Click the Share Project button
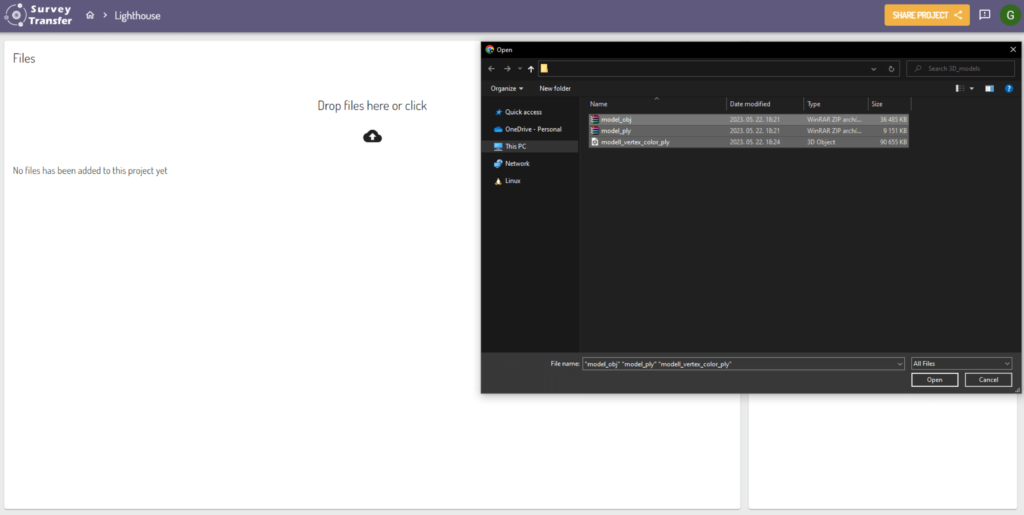The image size is (1024, 515). point(926,15)
